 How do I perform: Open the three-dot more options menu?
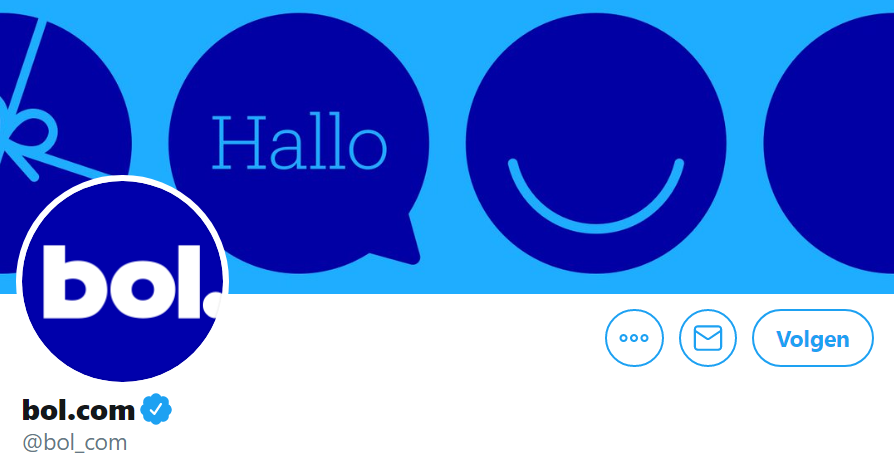point(634,338)
